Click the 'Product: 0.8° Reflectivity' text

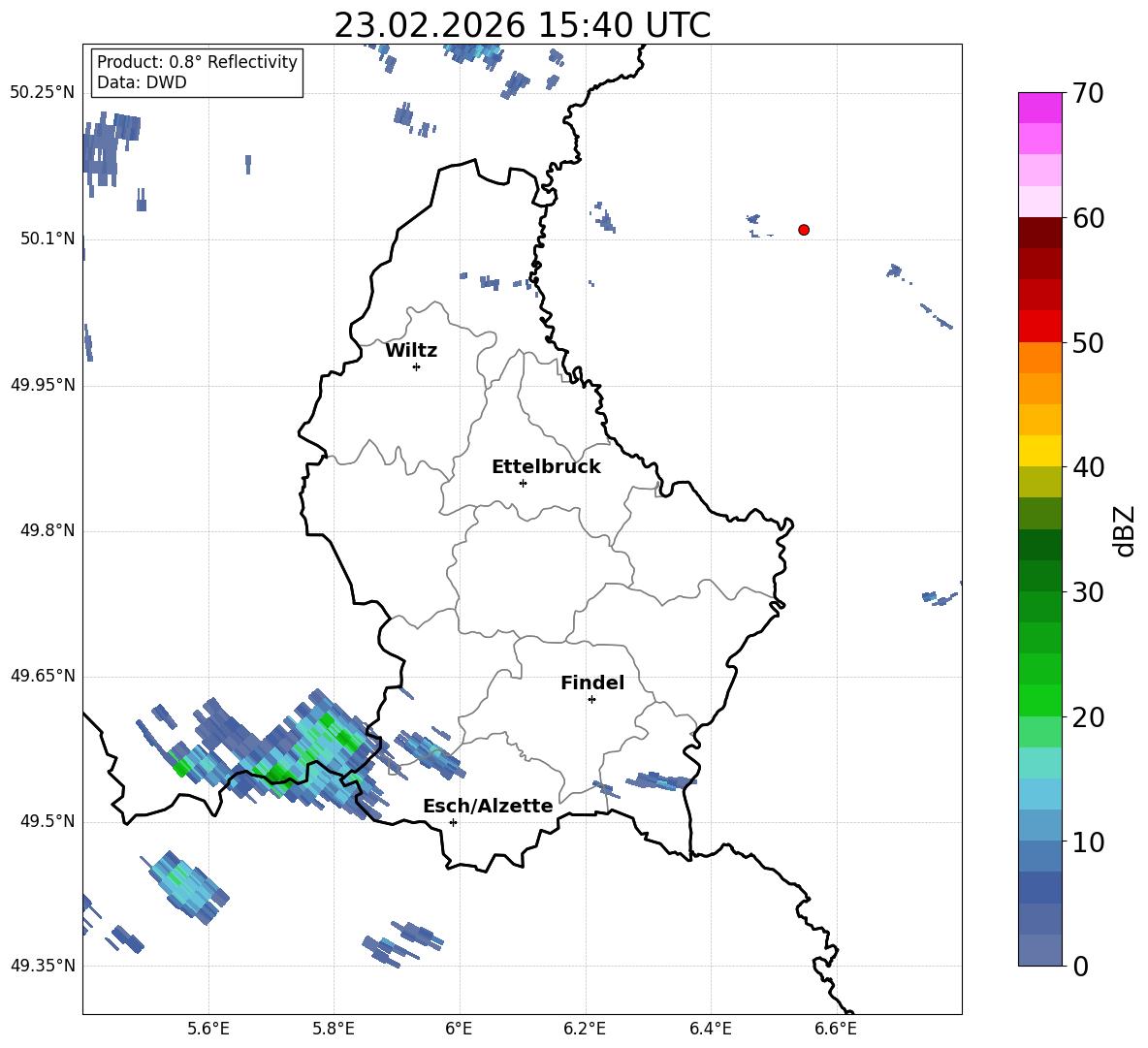(197, 61)
